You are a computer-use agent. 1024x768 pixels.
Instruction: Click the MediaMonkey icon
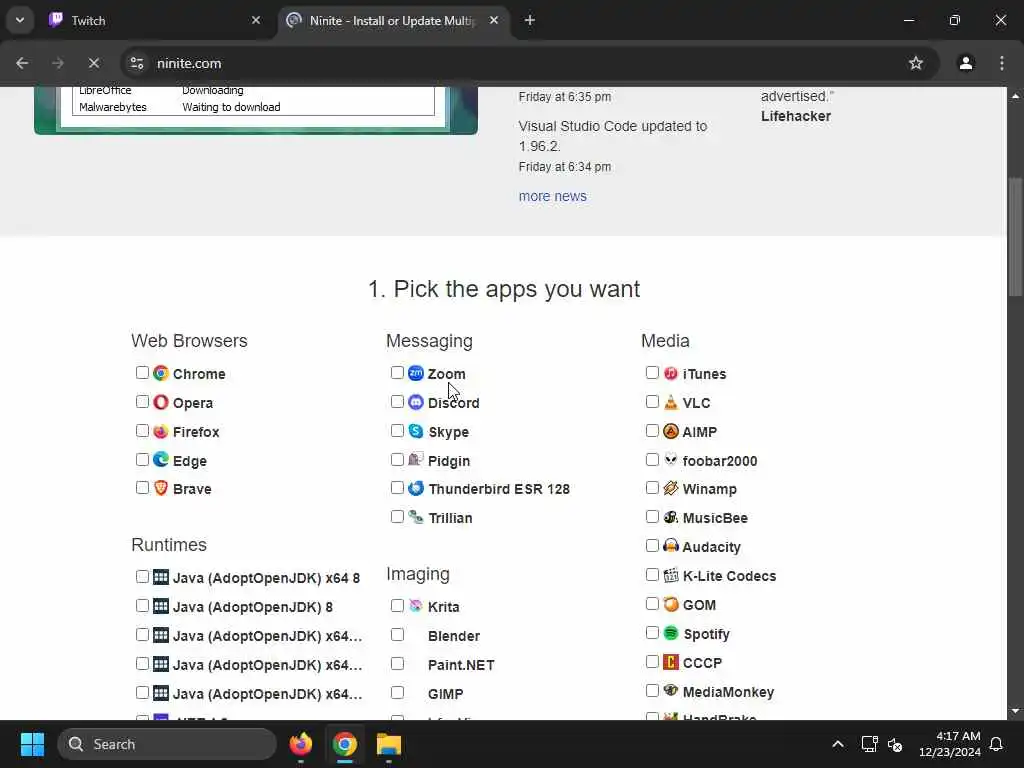coord(671,690)
